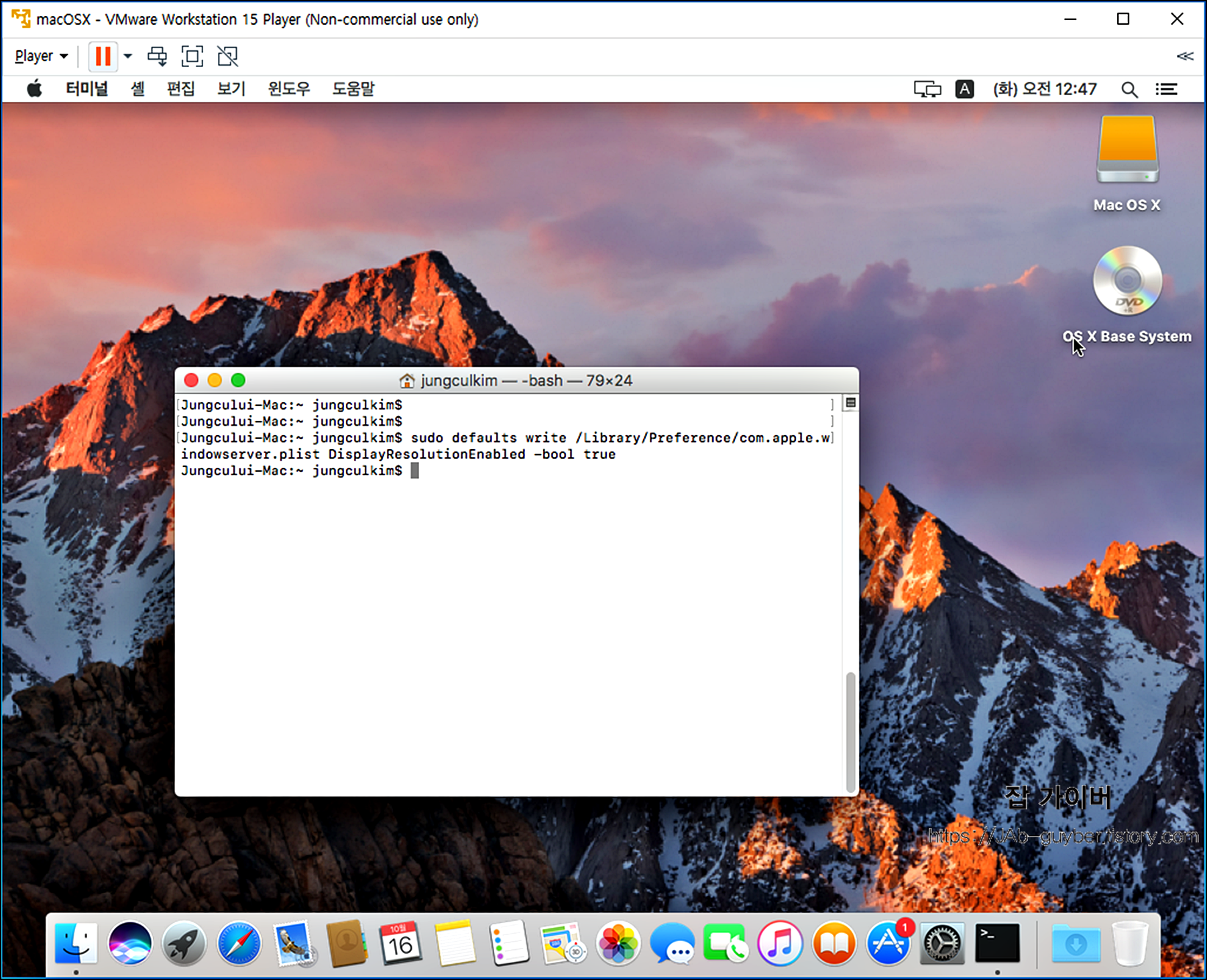Screen dimensions: 1207x980
Task: Enter VMware full screen mode icon
Action: point(192,56)
